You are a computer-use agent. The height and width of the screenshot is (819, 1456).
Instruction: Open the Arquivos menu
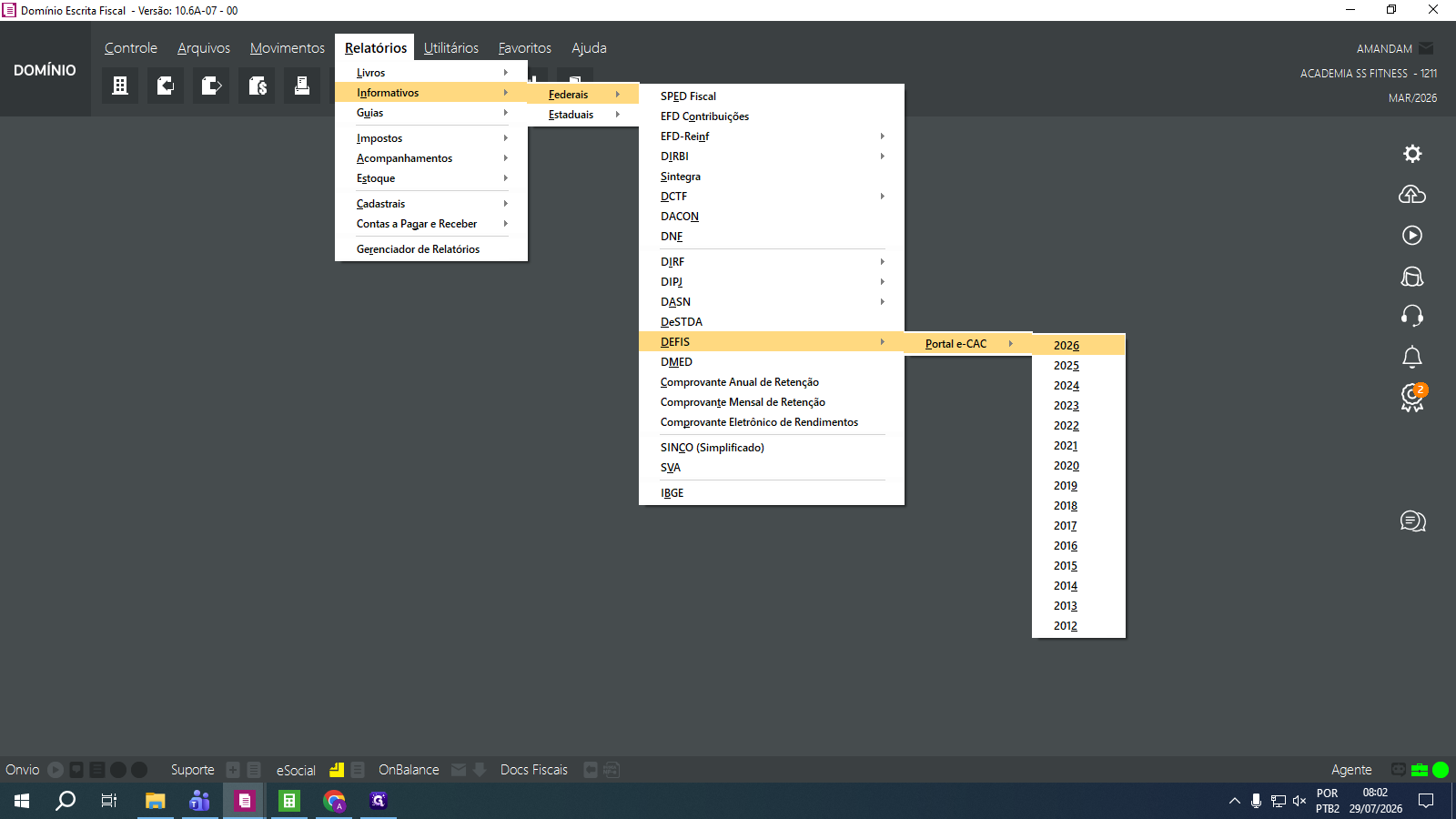[x=204, y=48]
